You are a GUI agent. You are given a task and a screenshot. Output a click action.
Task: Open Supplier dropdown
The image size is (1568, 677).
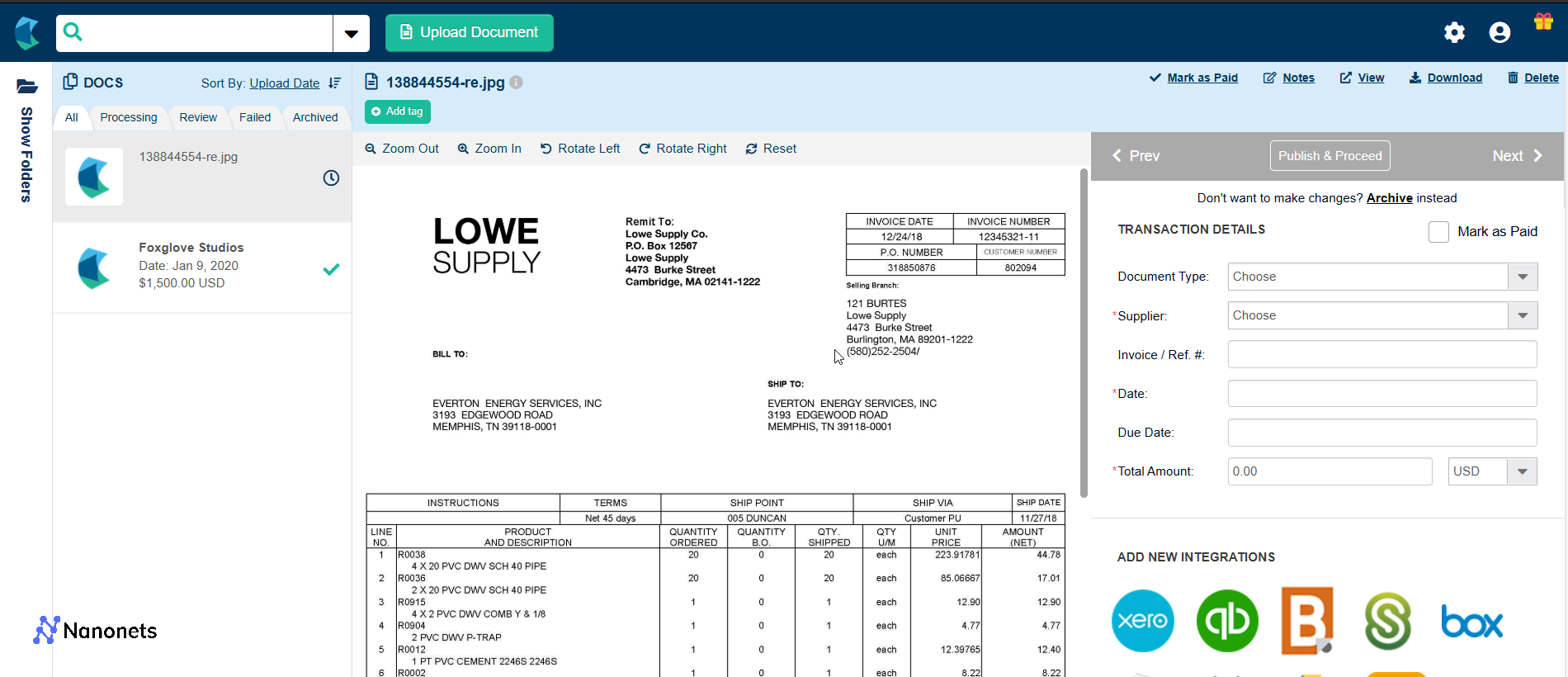click(1382, 315)
